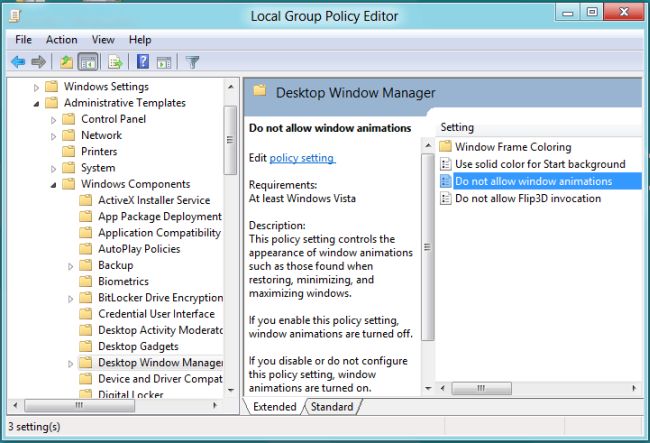This screenshot has height=443, width=650.
Task: Expand the Desktop Window Manager node
Action: [x=70, y=364]
